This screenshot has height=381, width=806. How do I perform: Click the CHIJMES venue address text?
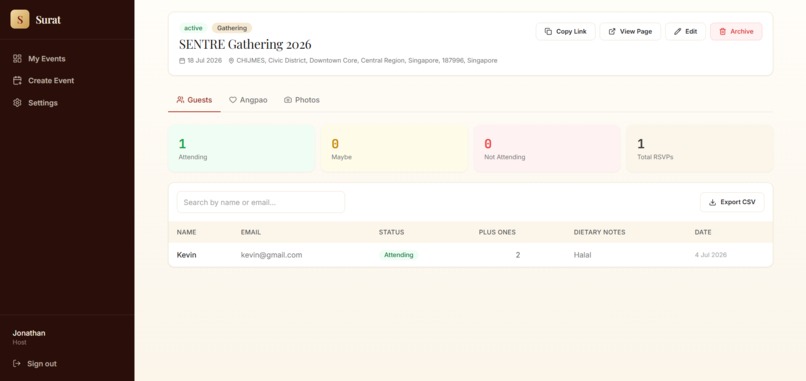pyautogui.click(x=367, y=61)
